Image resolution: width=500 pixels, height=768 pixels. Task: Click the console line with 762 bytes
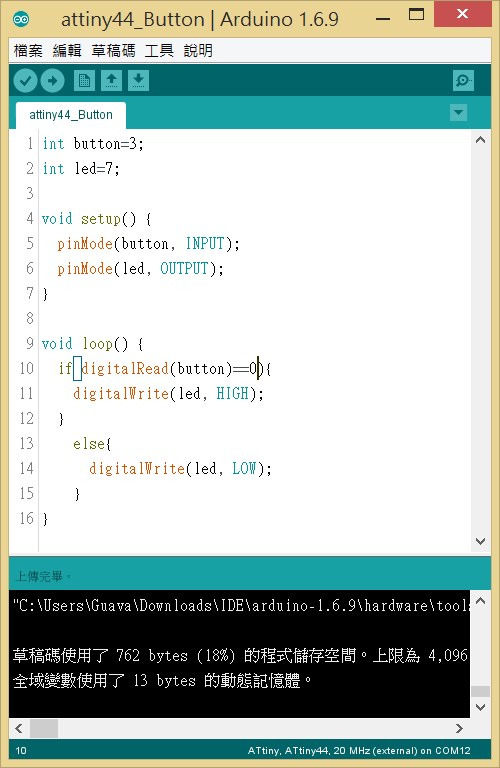(x=240, y=655)
